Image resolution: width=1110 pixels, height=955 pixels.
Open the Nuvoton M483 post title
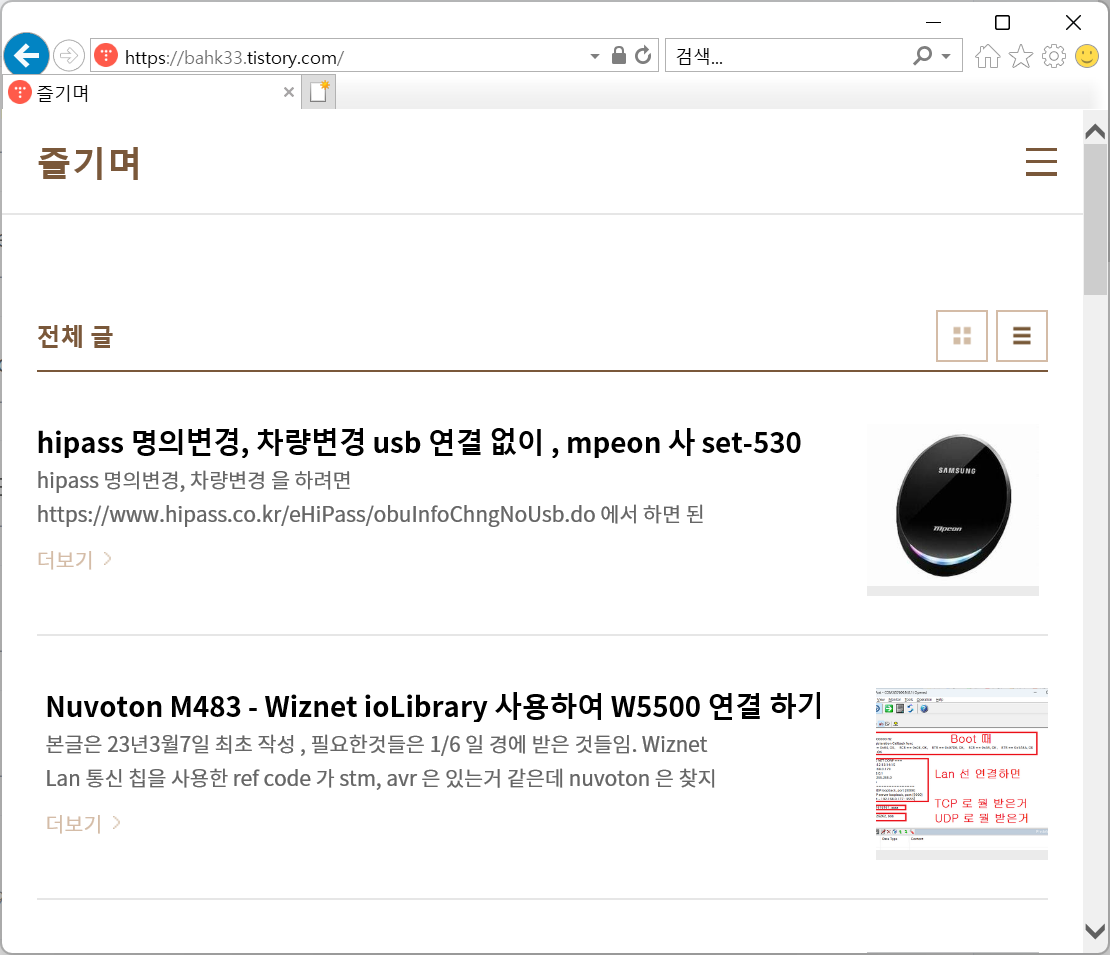click(433, 707)
